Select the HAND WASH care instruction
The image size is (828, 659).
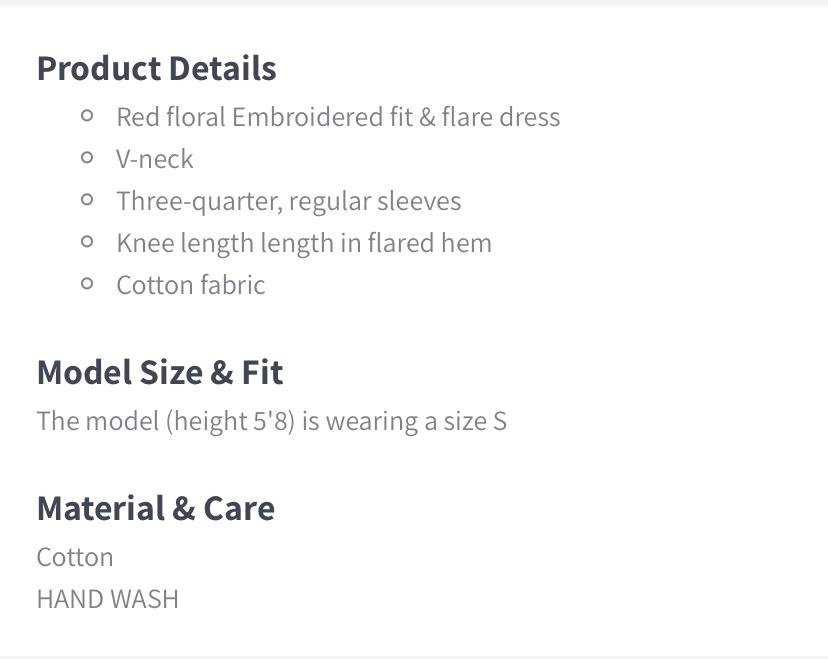(107, 599)
